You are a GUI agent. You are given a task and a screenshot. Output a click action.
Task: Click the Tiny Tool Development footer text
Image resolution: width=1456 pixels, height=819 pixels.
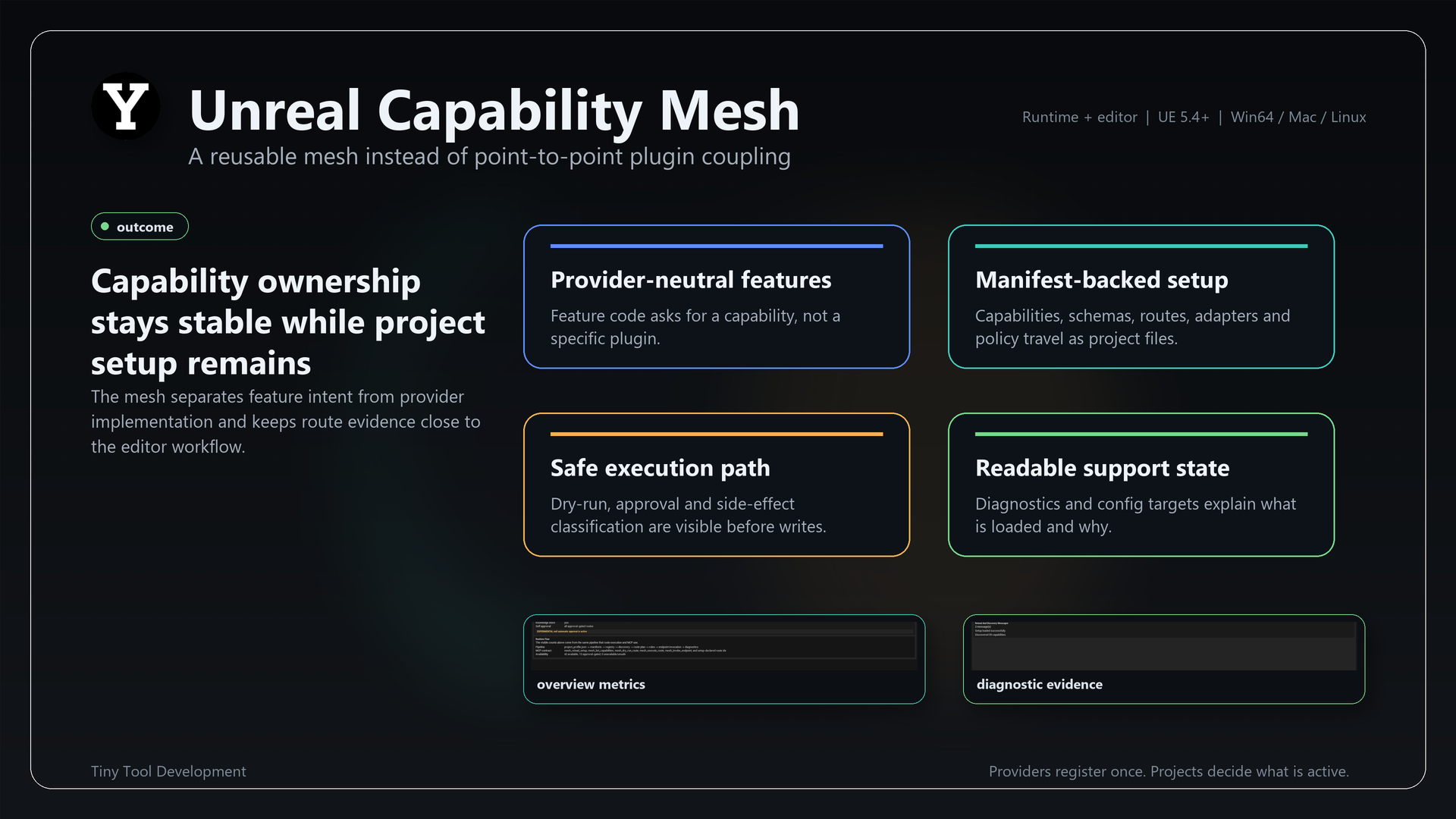[x=168, y=771]
